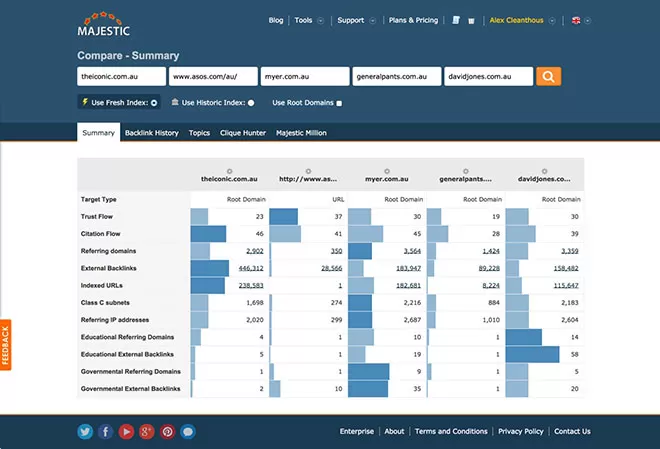
Task: Click the myer.com.au column header
Action: (387, 179)
